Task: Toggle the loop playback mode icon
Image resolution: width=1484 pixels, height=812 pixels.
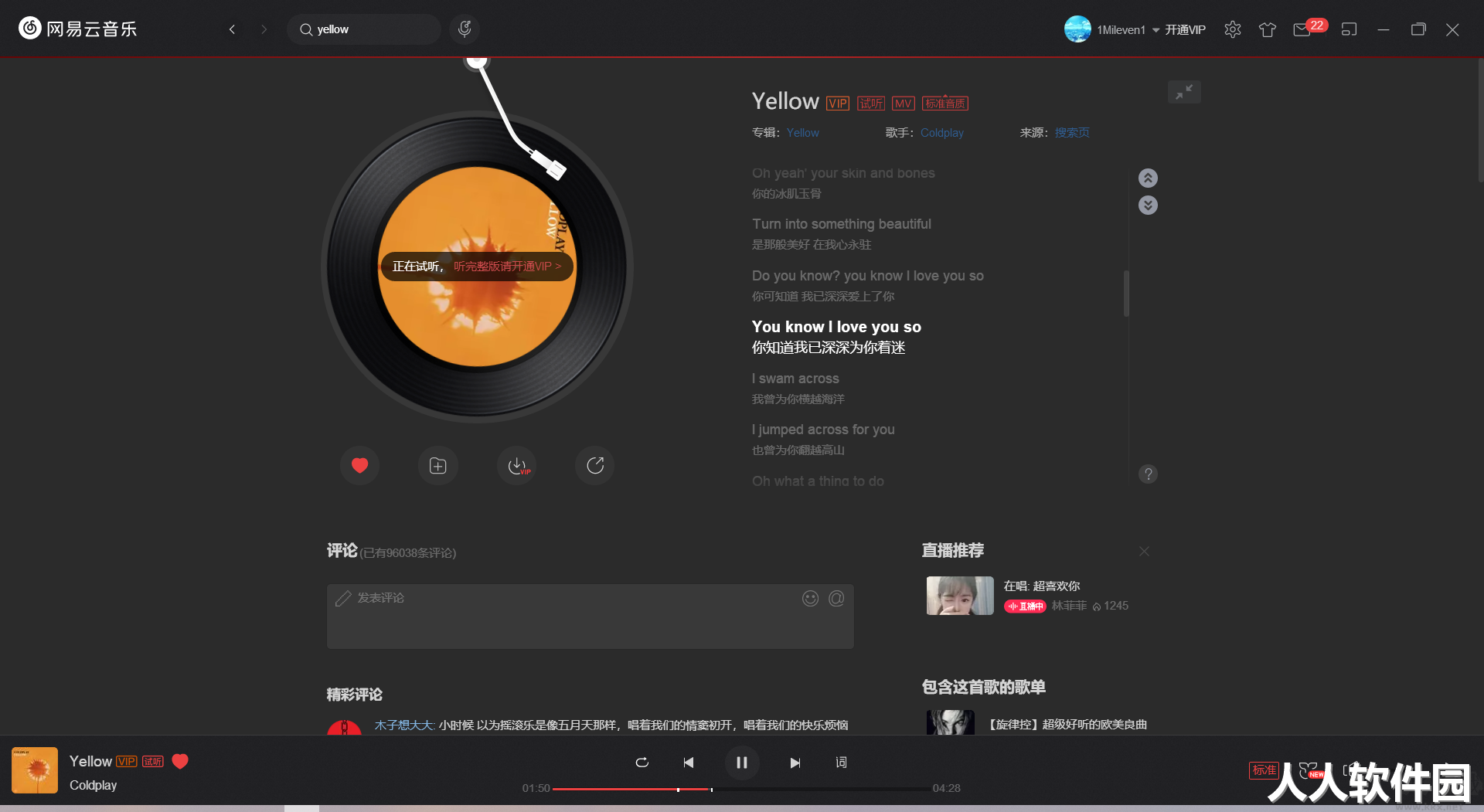Action: [642, 763]
